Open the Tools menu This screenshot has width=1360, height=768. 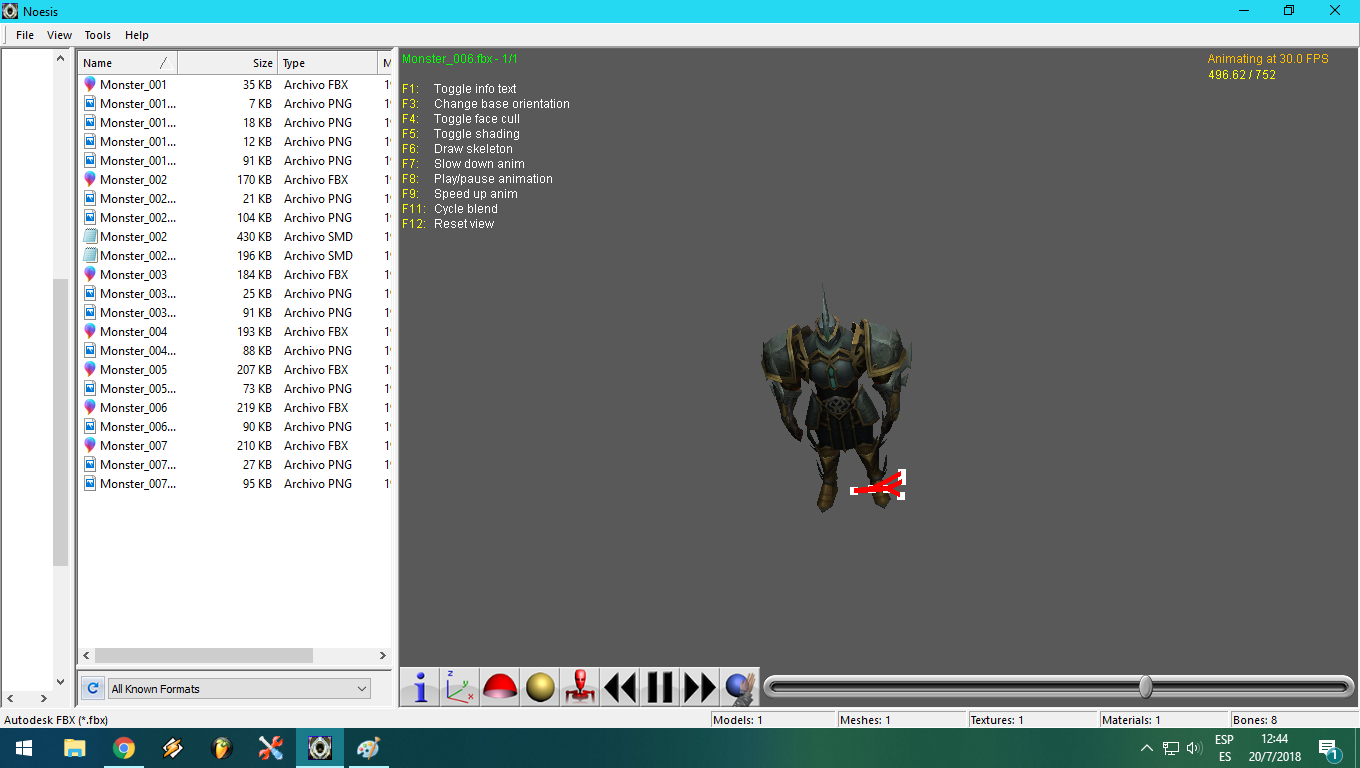(x=98, y=35)
